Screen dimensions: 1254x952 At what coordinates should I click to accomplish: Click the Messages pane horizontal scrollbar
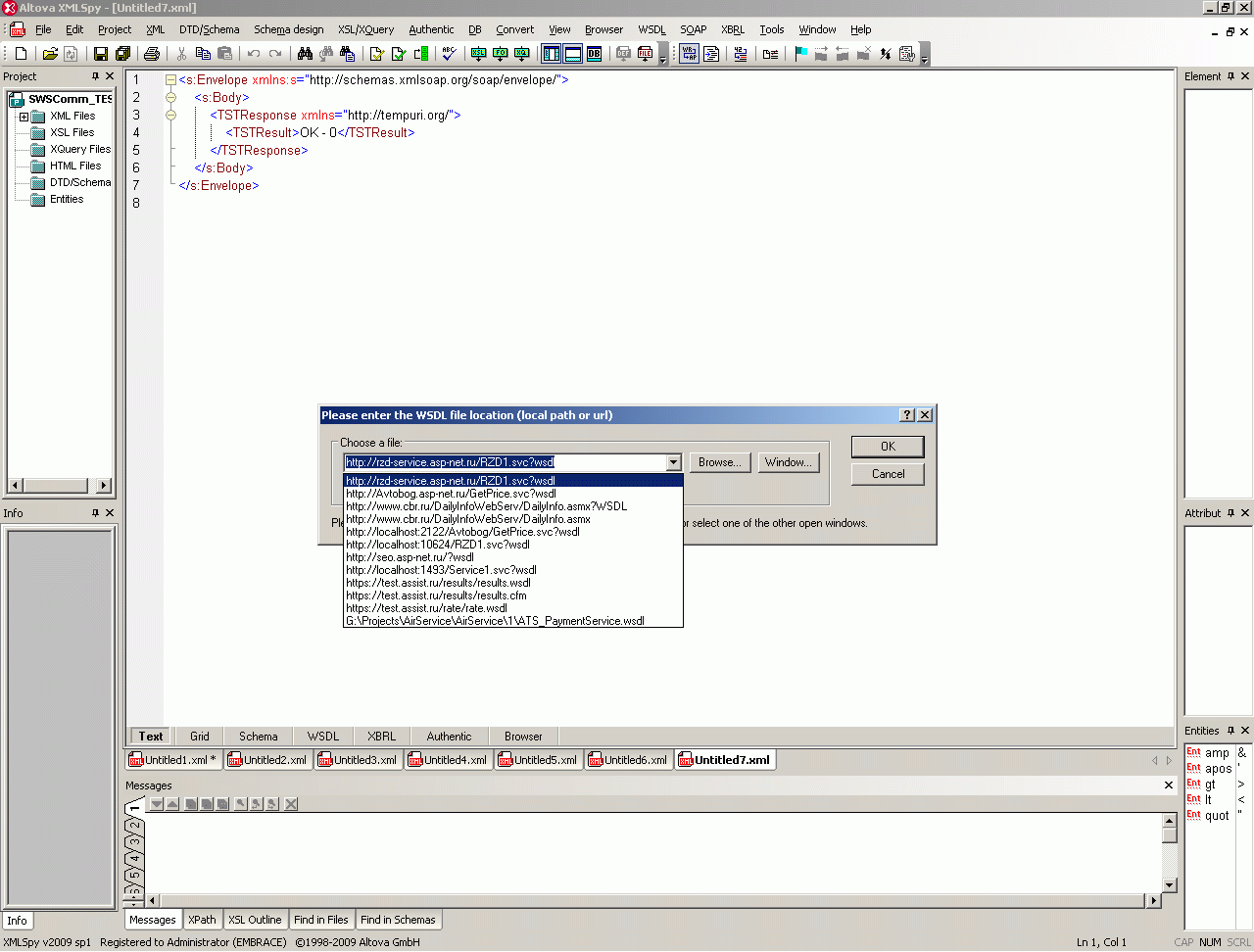click(x=653, y=900)
